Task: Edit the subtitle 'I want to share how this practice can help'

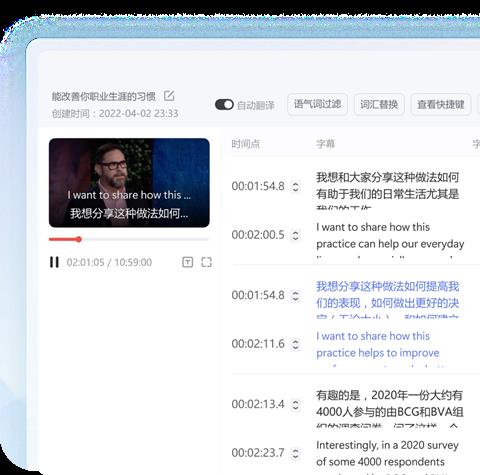Action: pyautogui.click(x=390, y=239)
